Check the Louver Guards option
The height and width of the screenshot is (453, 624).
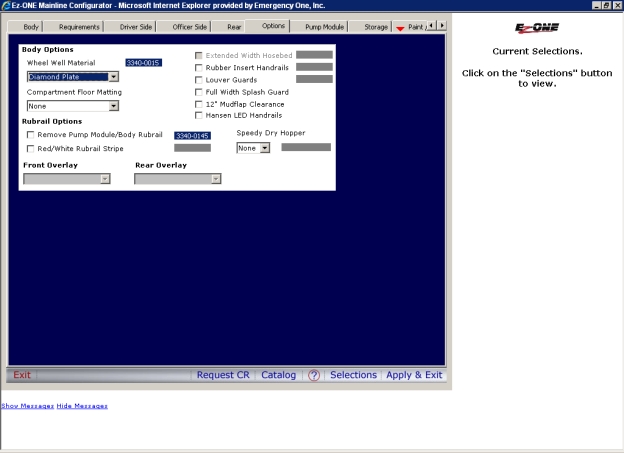199,80
